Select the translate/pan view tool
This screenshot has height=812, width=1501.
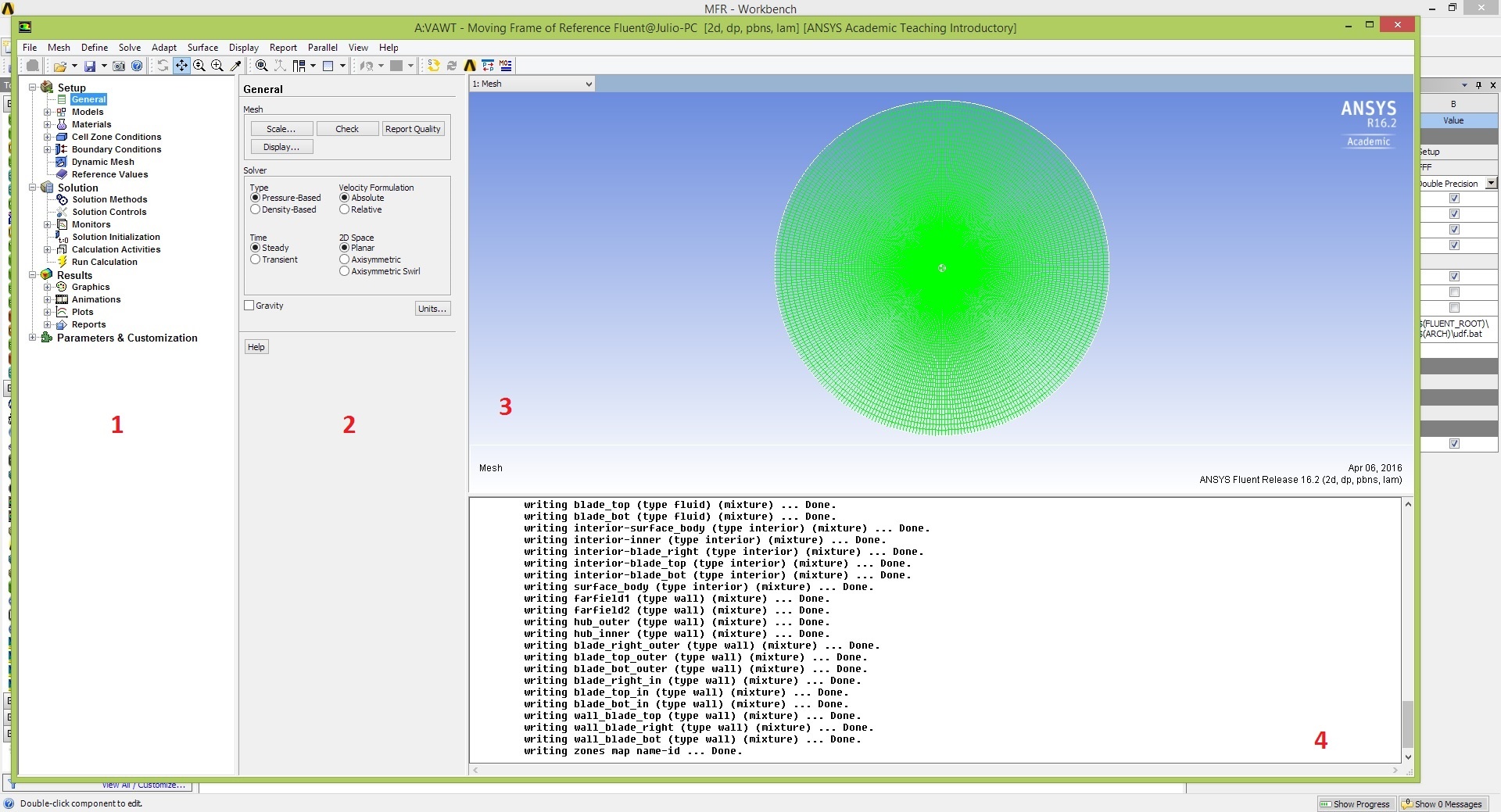[181, 66]
